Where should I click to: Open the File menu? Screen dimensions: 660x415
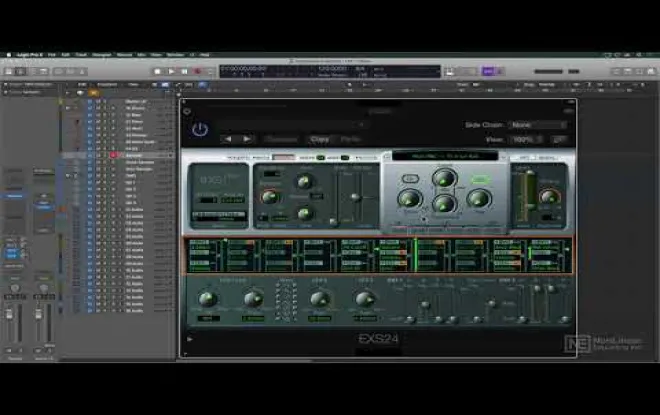[51, 55]
